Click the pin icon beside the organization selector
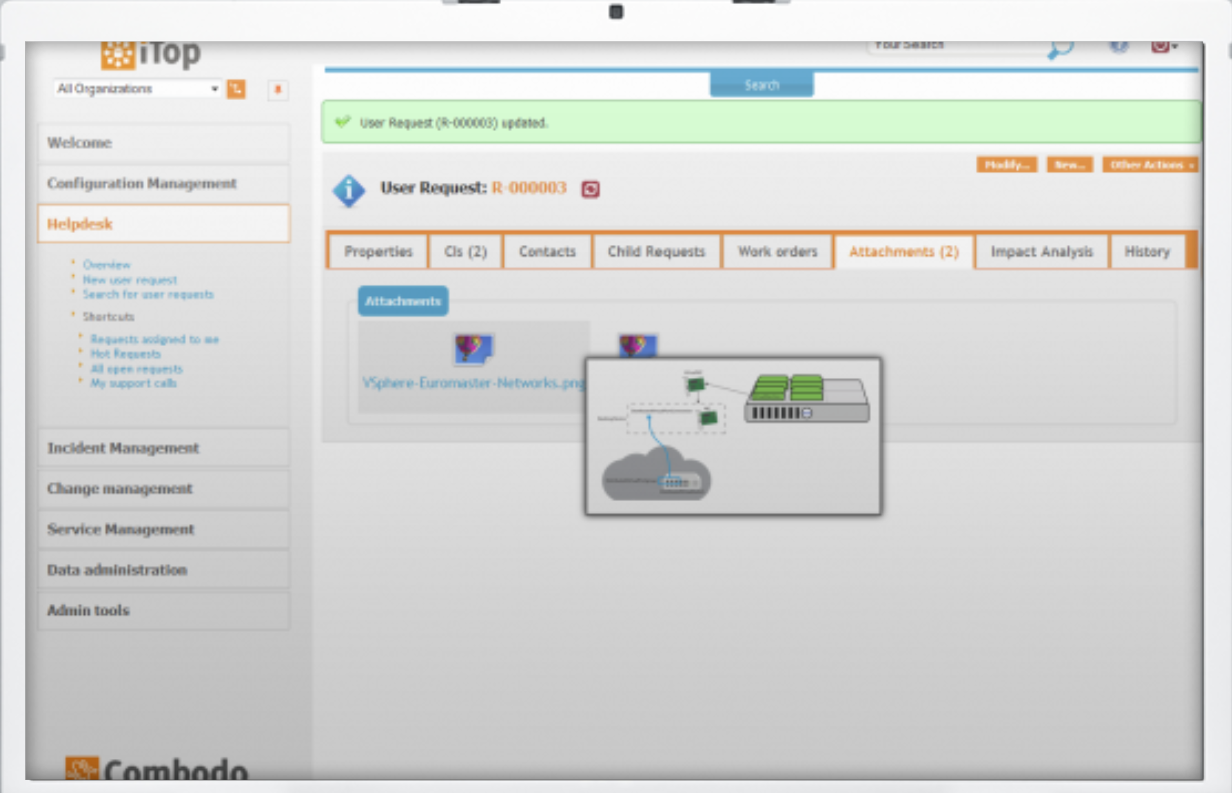This screenshot has height=793, width=1232. click(277, 90)
